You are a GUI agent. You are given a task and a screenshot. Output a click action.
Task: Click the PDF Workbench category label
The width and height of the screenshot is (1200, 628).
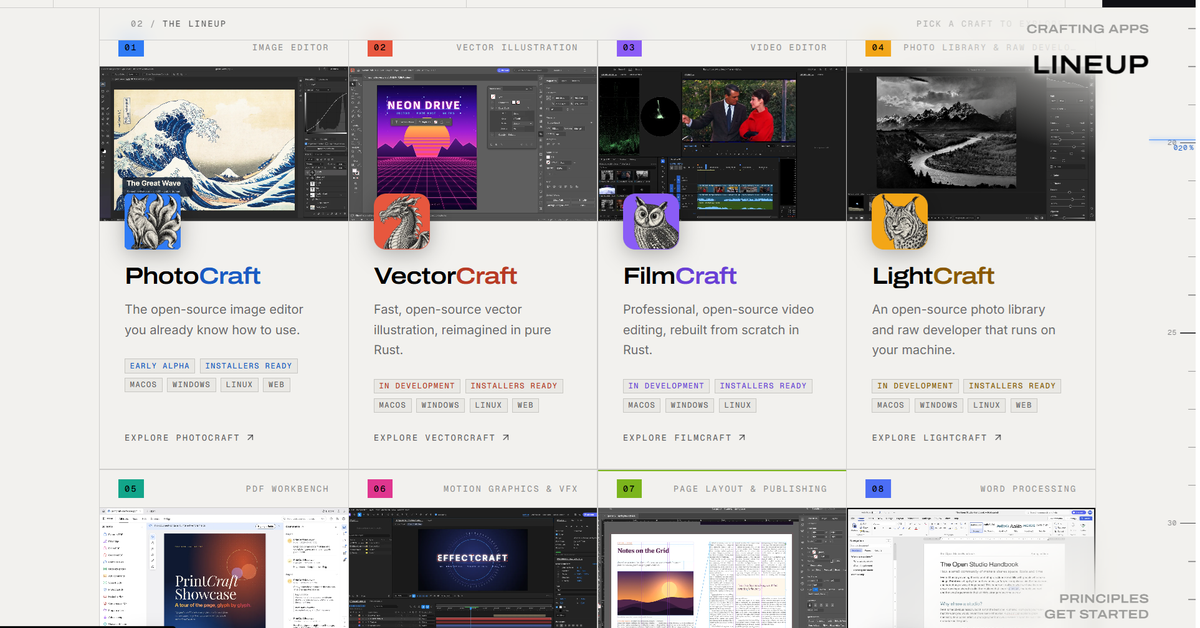tap(287, 489)
